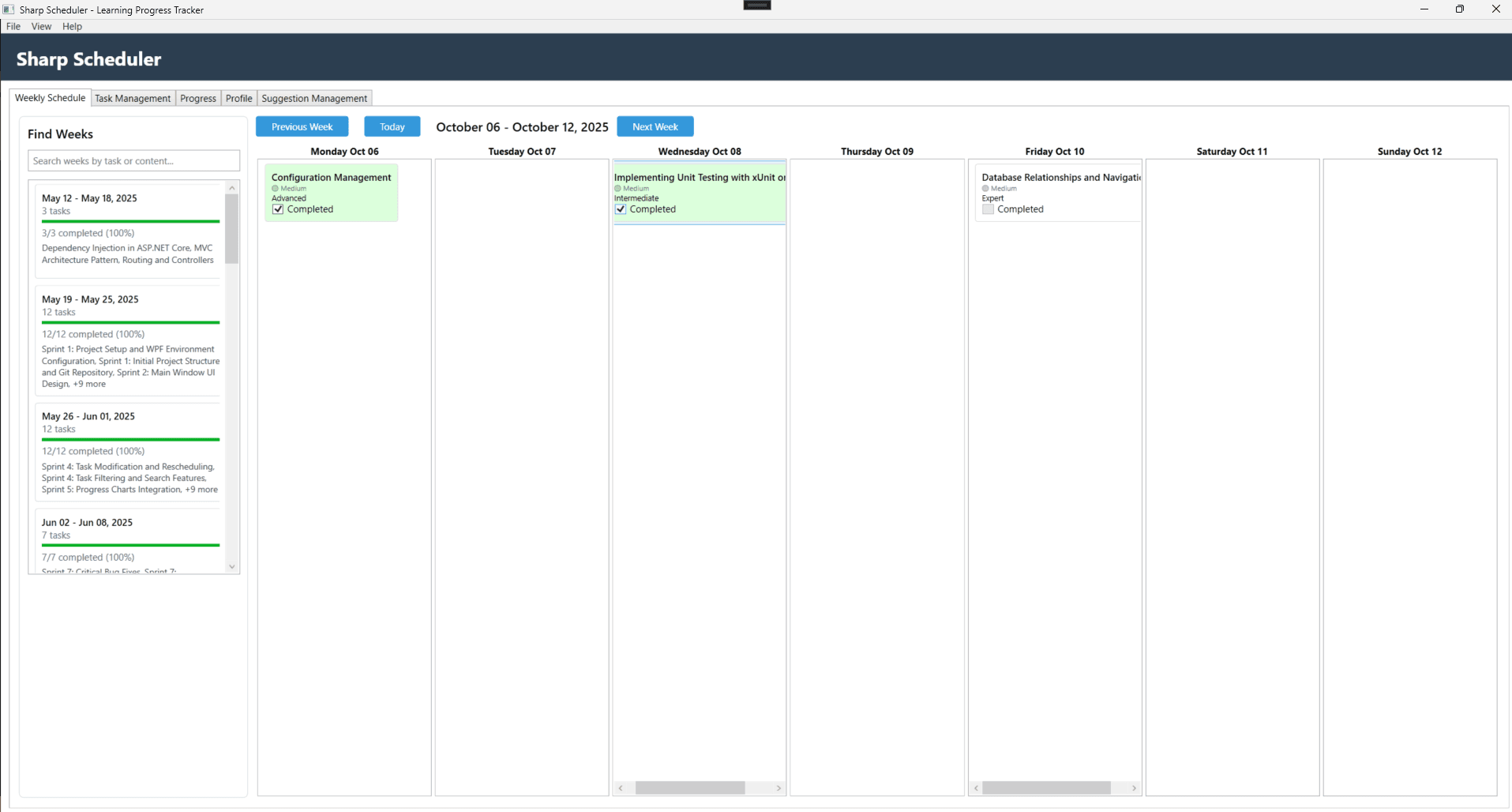This screenshot has width=1512, height=812.
Task: Click the Previous Week button
Action: coord(302,126)
